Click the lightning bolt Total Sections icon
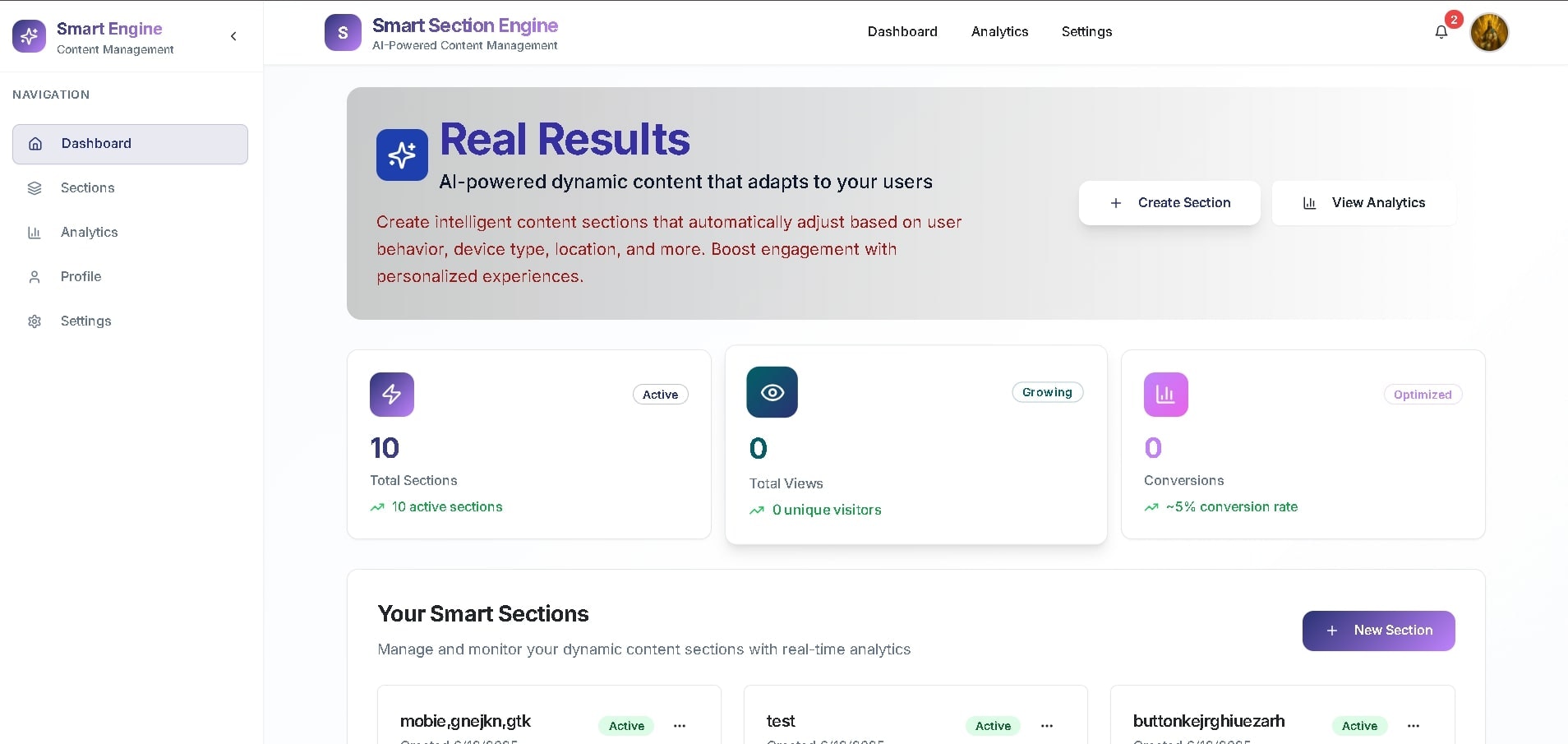 (x=392, y=395)
